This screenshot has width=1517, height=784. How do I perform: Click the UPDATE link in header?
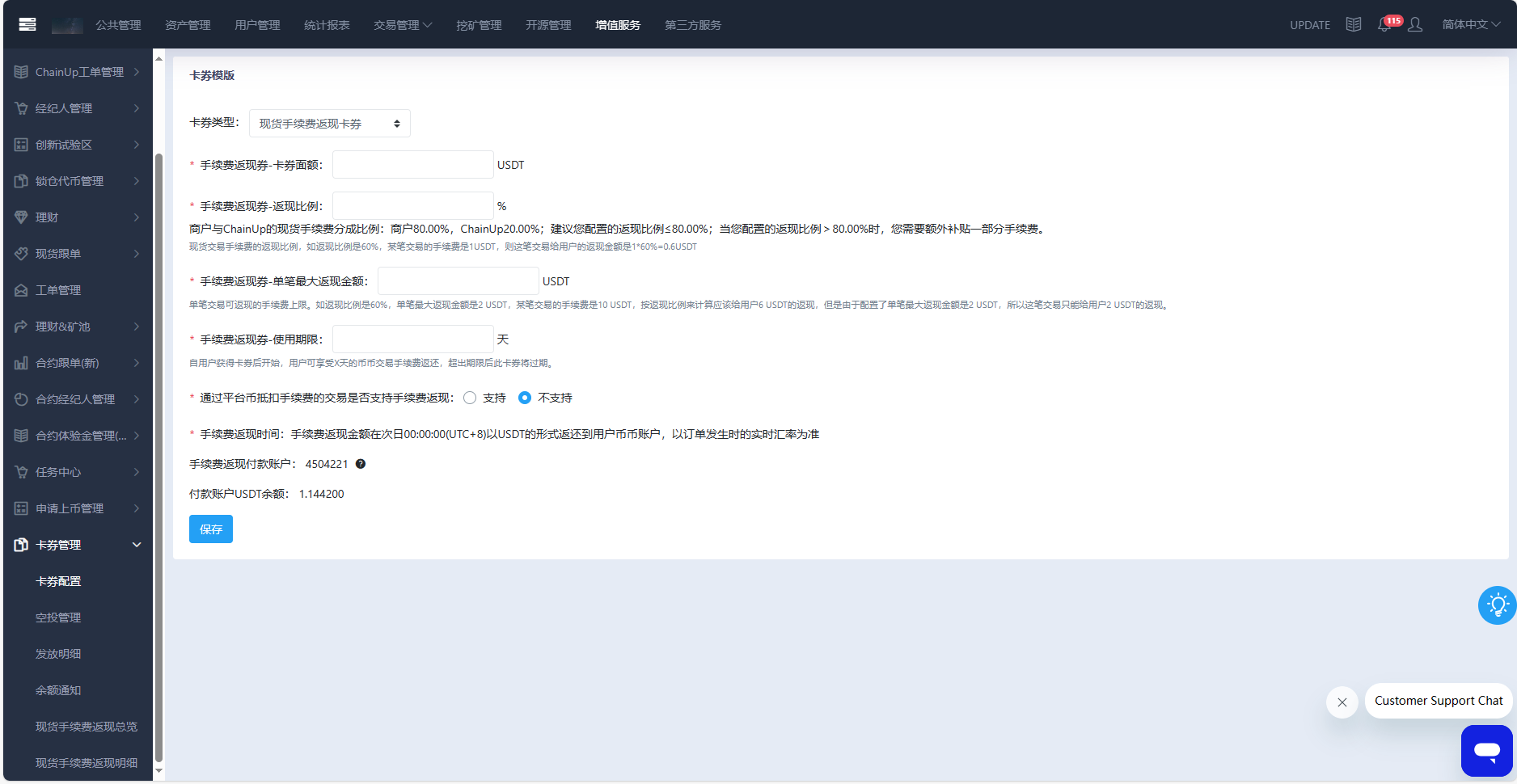1310,25
